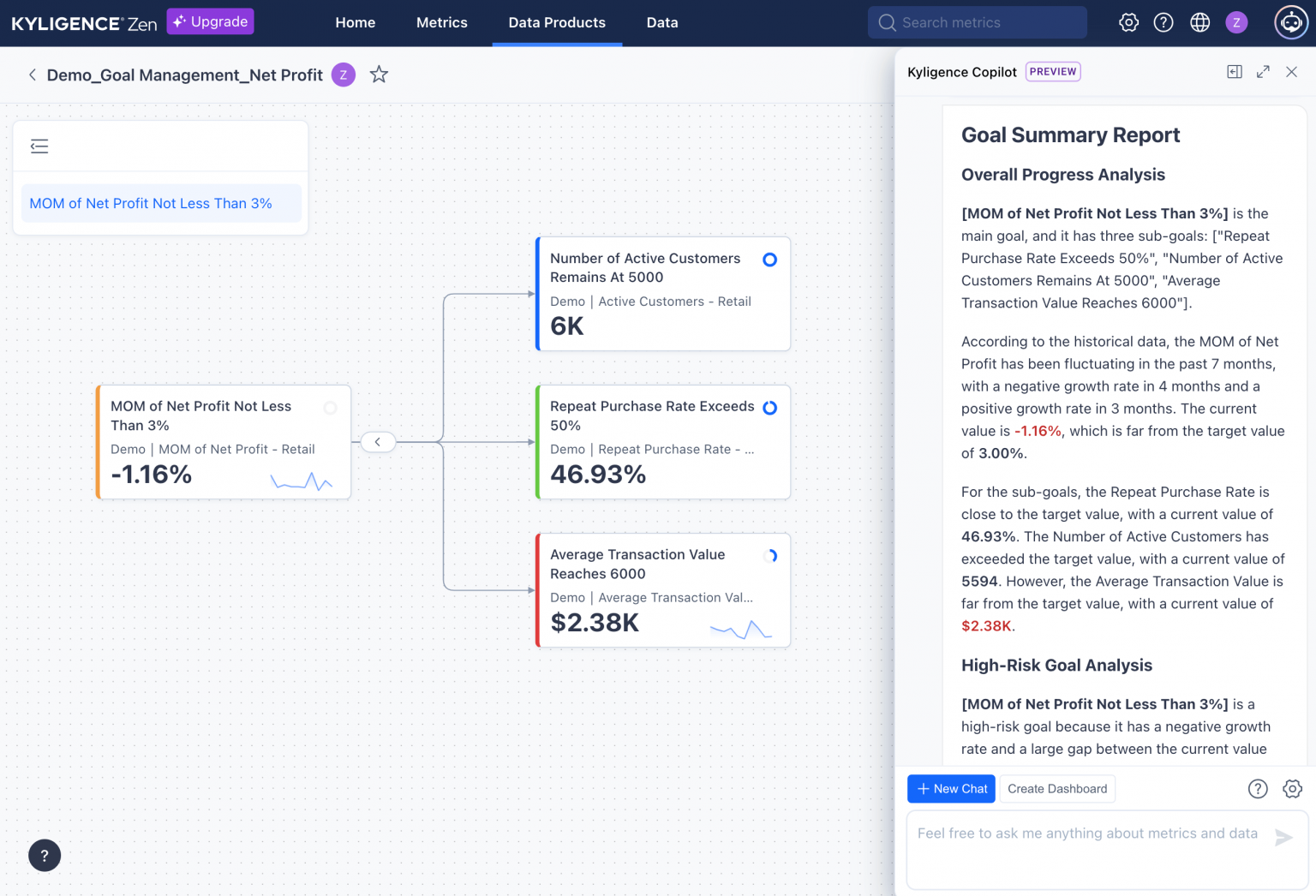Click the send arrow in the chat box
Screen dimensions: 1316x896
tap(1283, 838)
